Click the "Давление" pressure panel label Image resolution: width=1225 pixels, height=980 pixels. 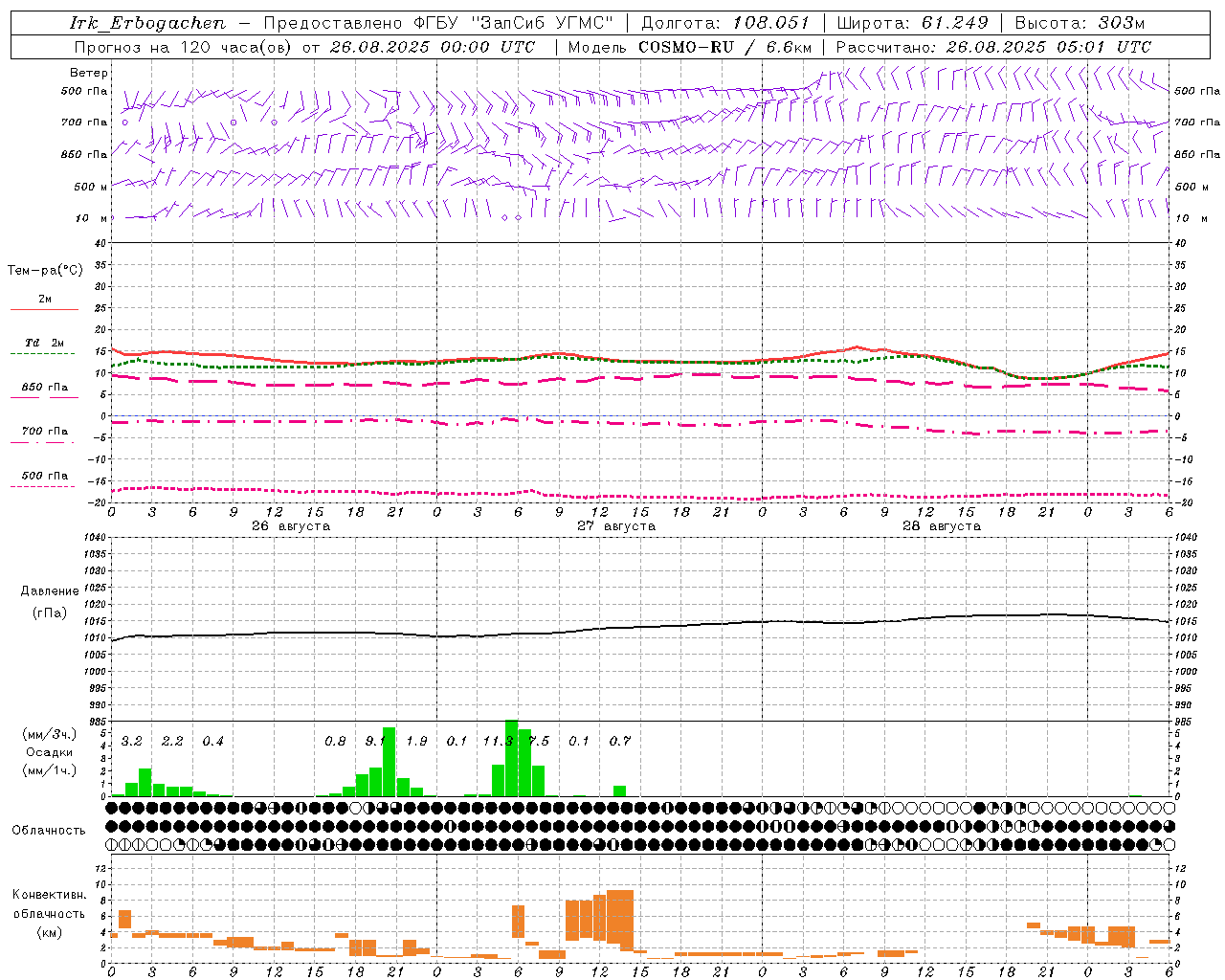click(x=50, y=591)
